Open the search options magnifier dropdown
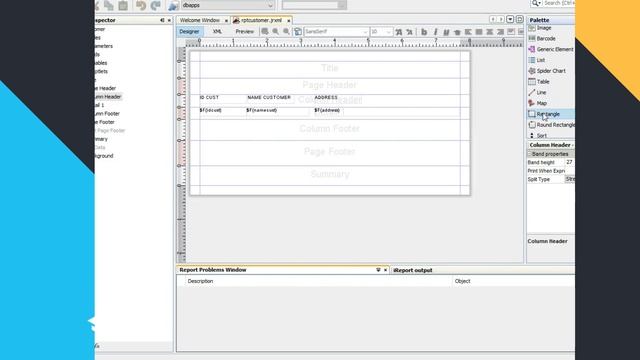This screenshot has width=640, height=360. click(536, 3)
